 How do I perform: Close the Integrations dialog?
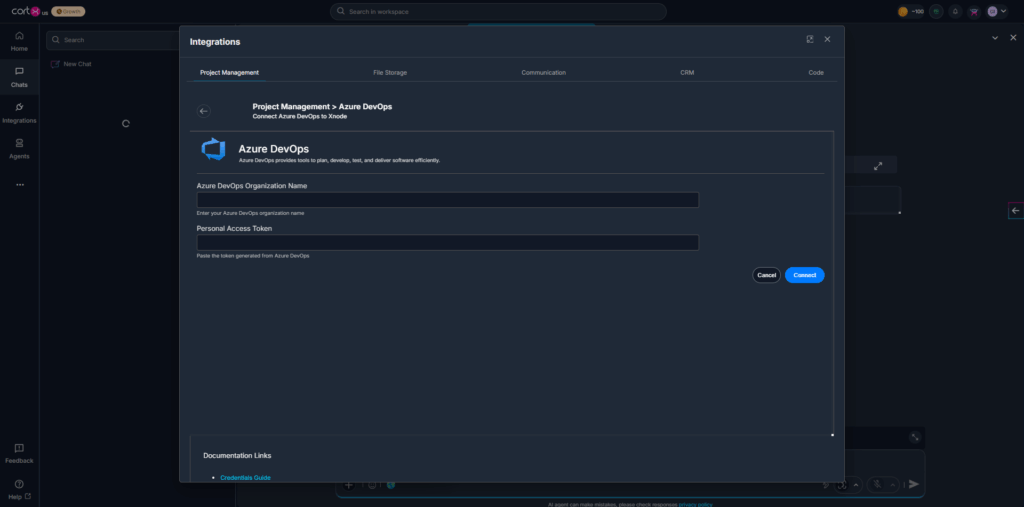[827, 39]
